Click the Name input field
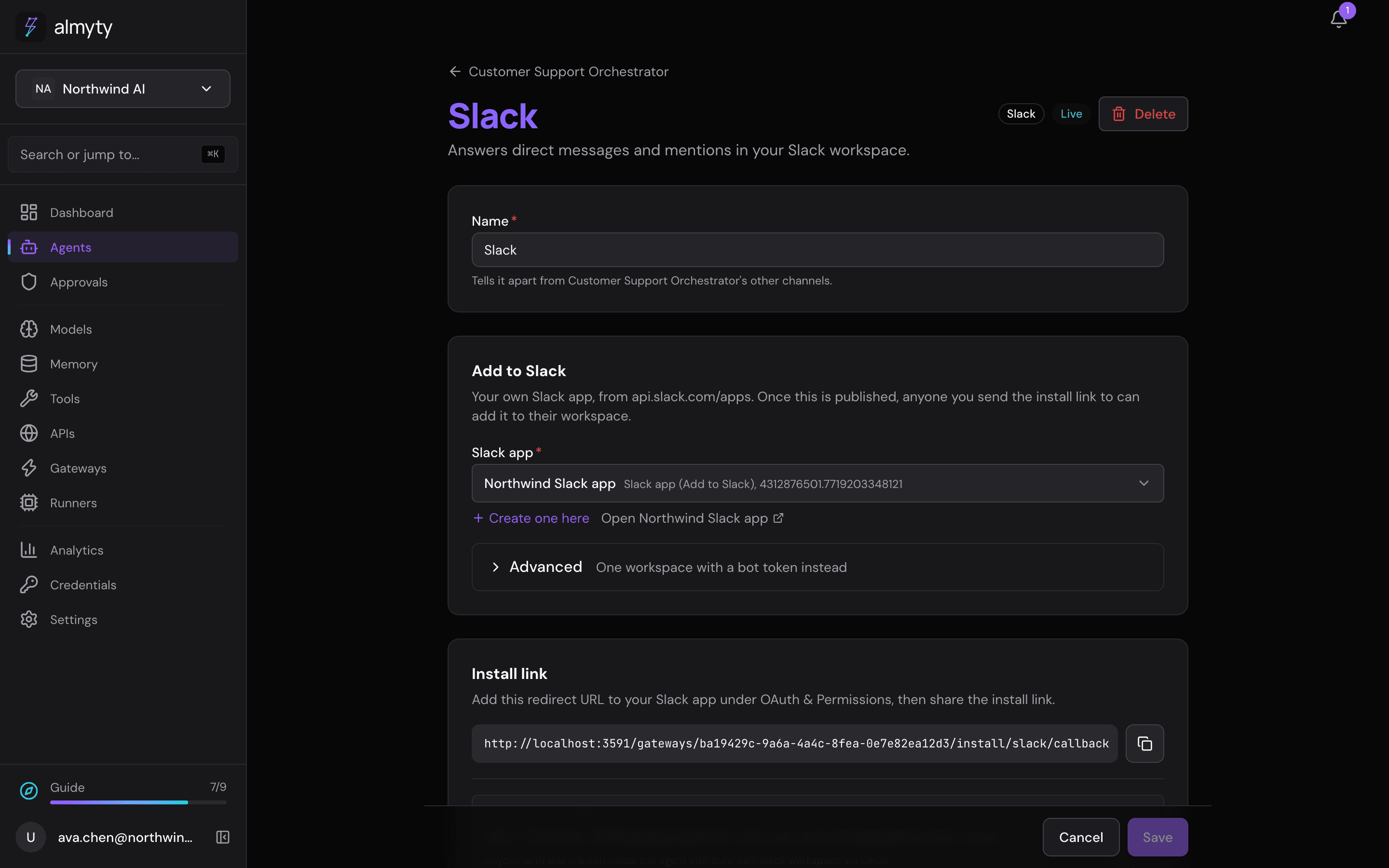 817,250
